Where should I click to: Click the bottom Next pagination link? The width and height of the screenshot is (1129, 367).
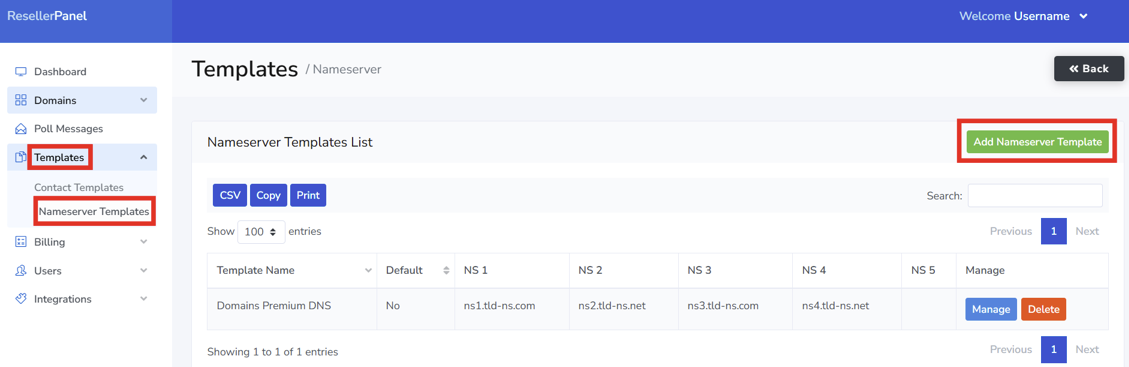click(1087, 349)
